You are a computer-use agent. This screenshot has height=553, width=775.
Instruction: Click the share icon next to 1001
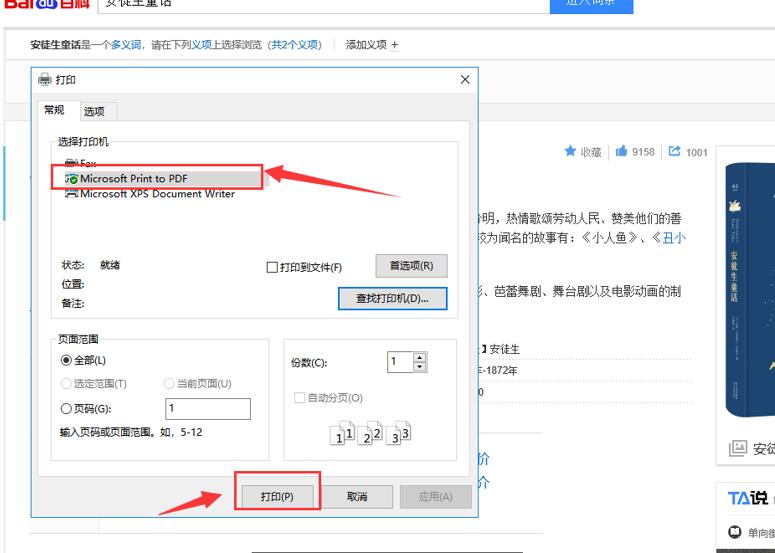pyautogui.click(x=674, y=151)
